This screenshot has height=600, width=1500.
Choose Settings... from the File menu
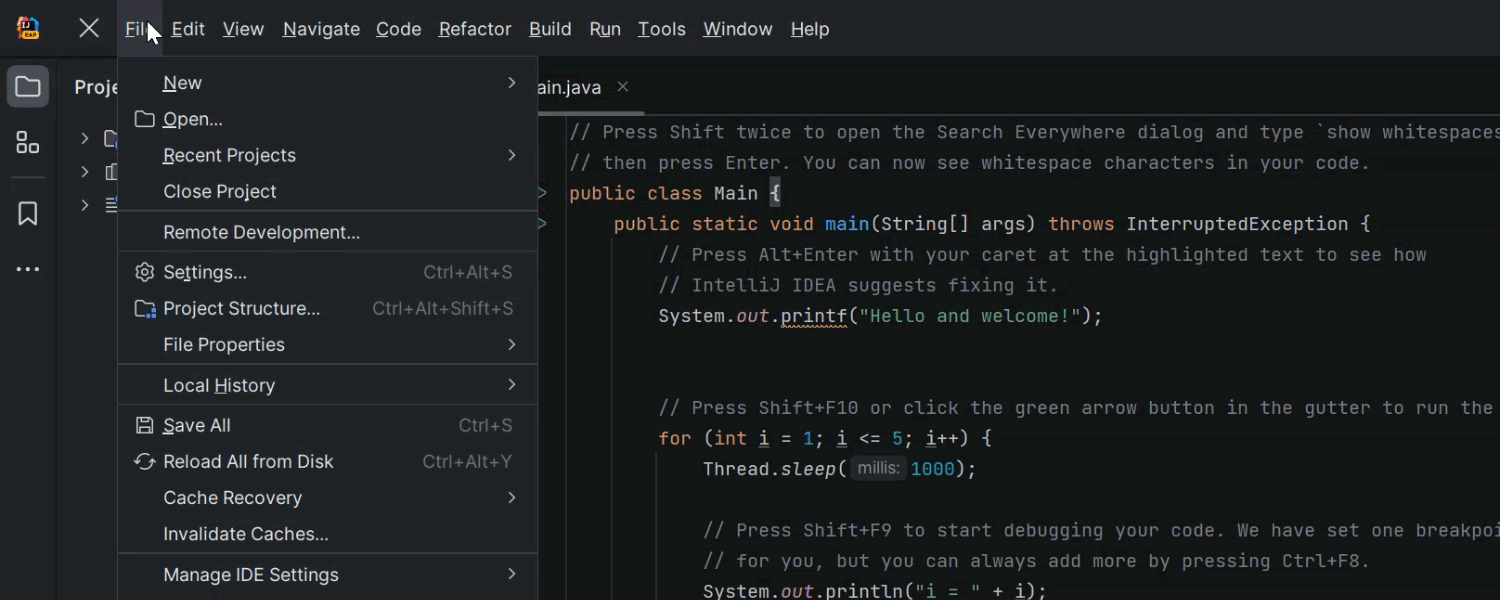tap(205, 272)
